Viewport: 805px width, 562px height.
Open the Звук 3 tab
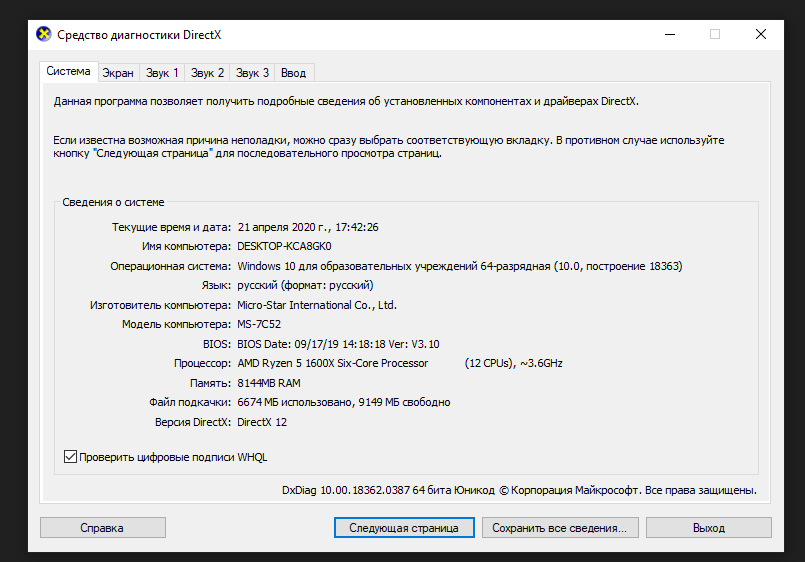[x=252, y=73]
